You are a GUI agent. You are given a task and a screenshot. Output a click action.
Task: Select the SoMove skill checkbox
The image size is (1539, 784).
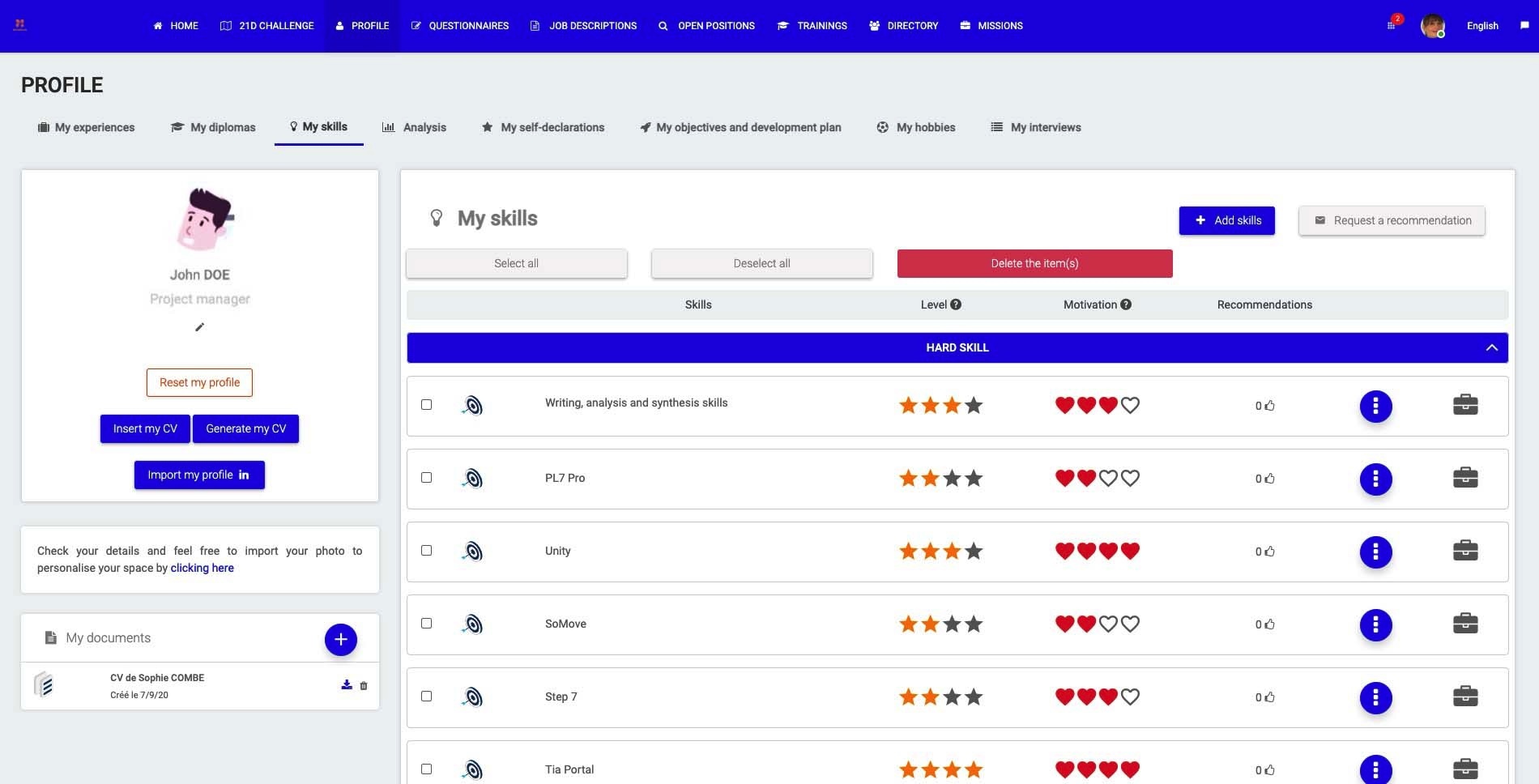428,624
